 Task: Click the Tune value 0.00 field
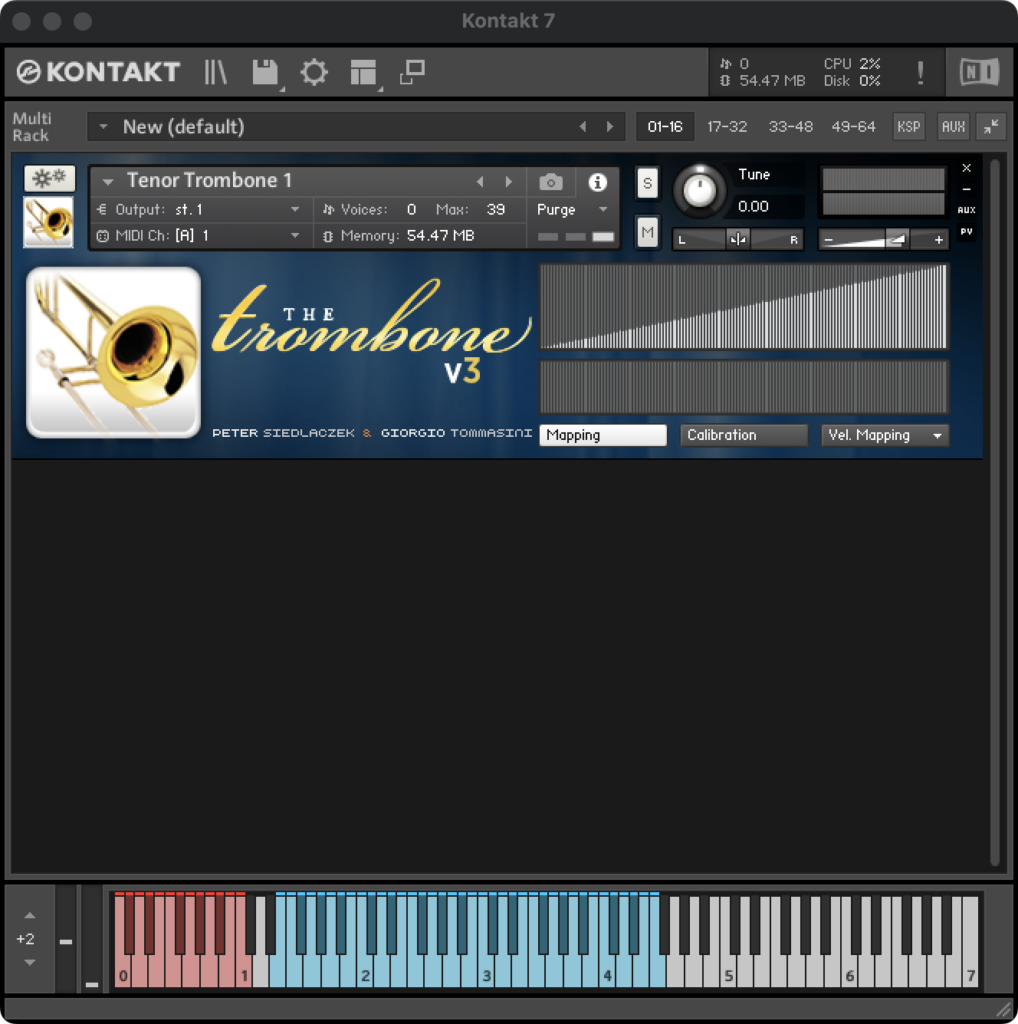pos(753,206)
